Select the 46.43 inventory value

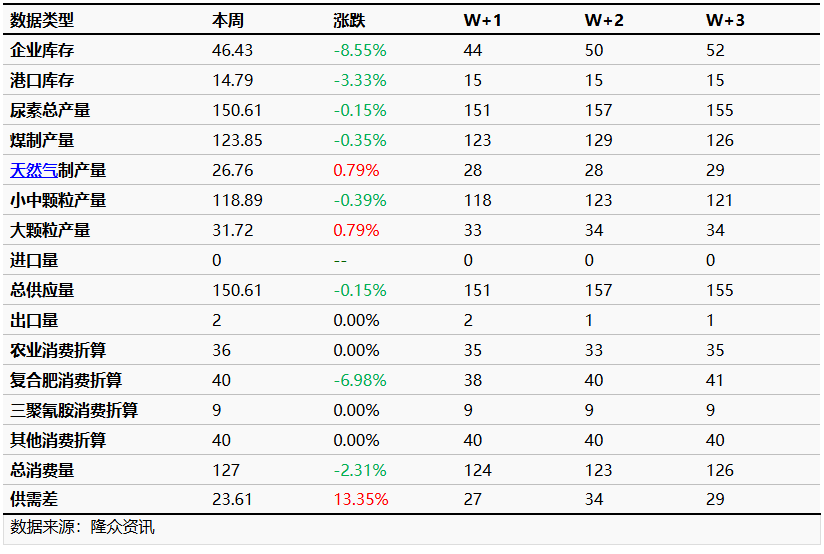click(x=233, y=50)
